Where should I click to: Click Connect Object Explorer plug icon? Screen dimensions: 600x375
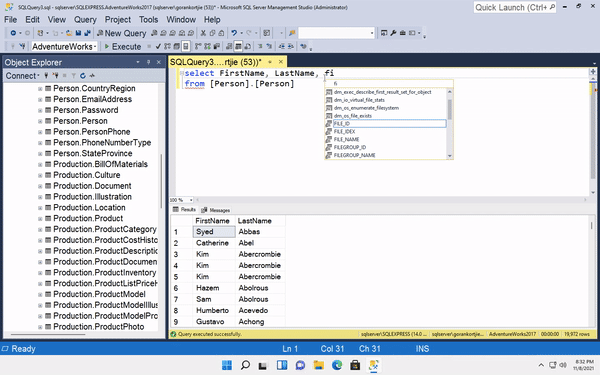coord(46,76)
